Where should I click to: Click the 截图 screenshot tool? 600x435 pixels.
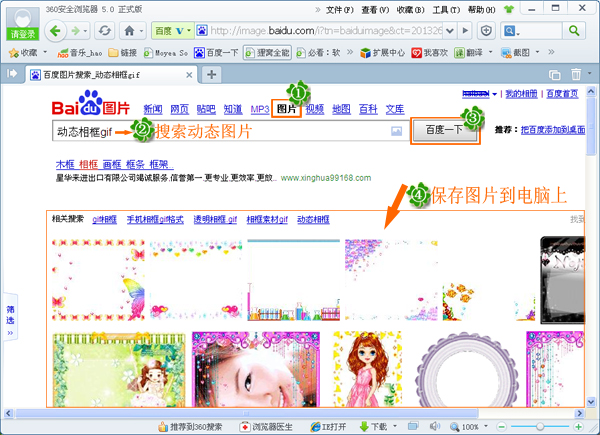click(x=515, y=53)
